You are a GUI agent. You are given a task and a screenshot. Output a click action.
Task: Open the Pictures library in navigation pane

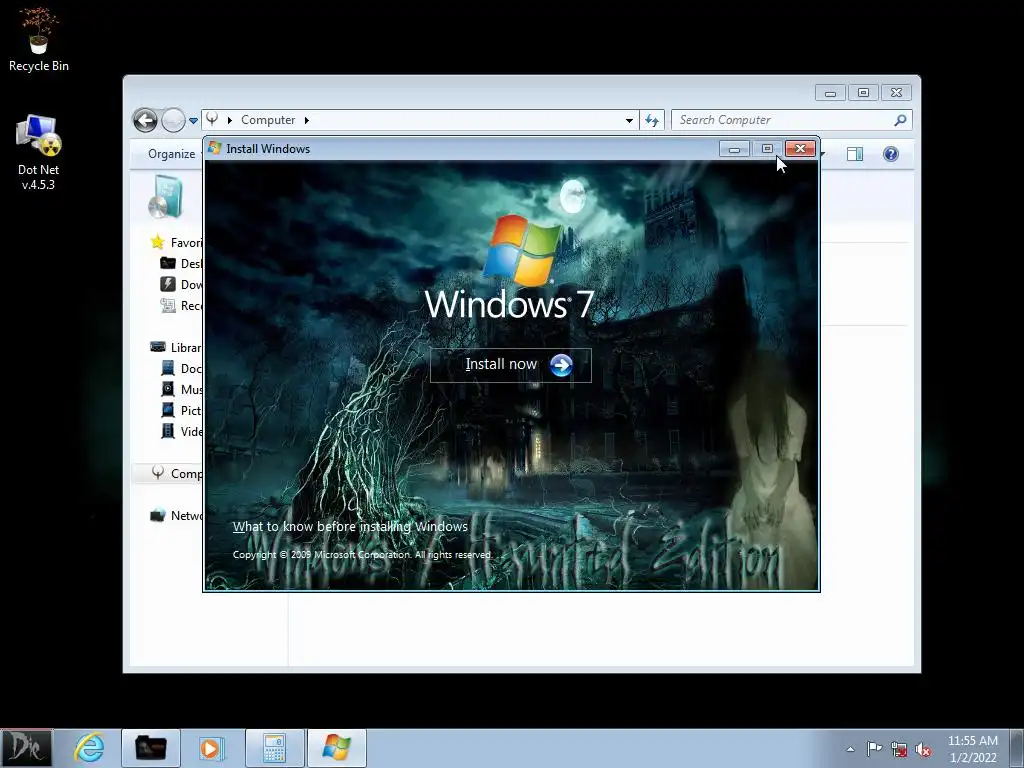(x=182, y=410)
